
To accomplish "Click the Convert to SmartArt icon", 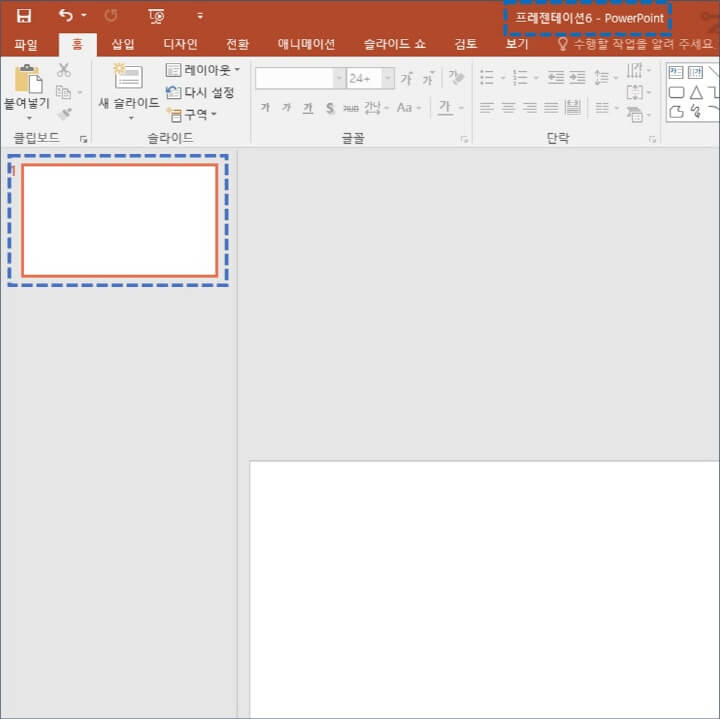I will click(x=635, y=114).
